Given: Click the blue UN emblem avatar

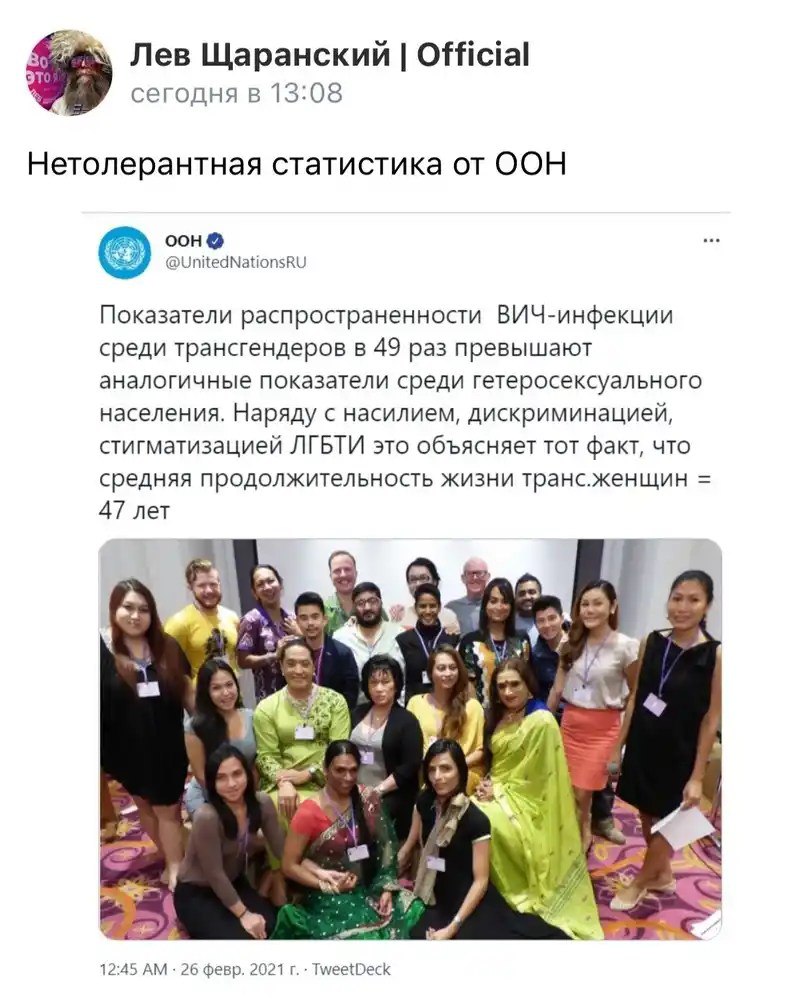Looking at the screenshot, I should pyautogui.click(x=125, y=252).
